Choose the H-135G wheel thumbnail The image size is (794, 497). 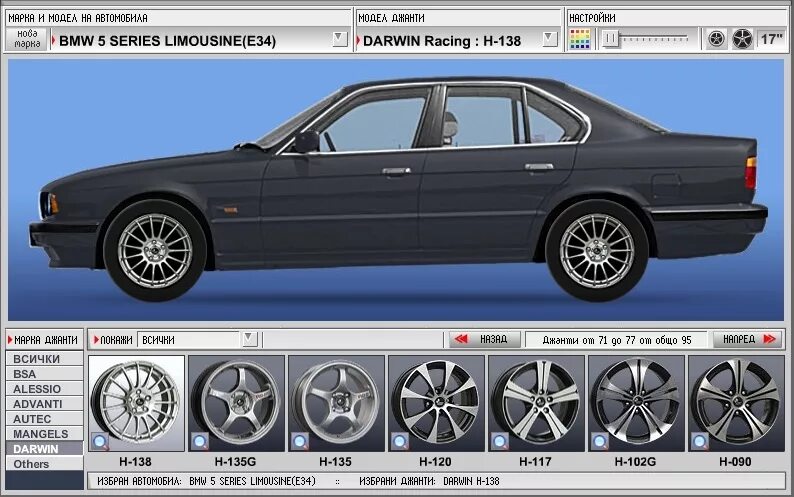coord(236,403)
